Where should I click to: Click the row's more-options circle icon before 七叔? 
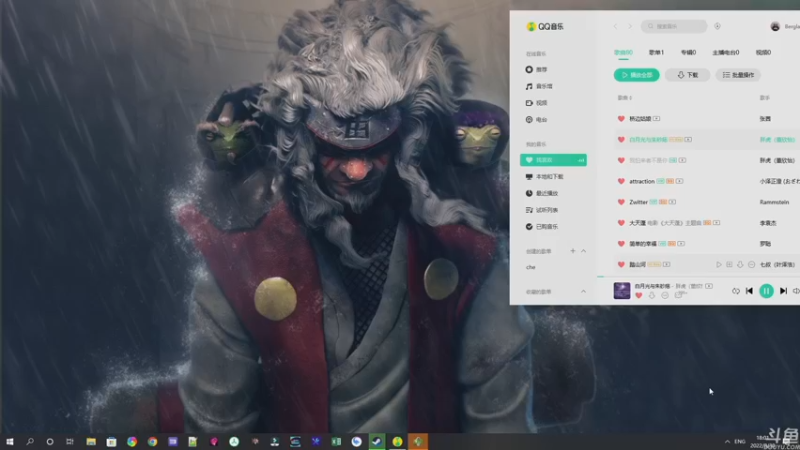tap(752, 264)
